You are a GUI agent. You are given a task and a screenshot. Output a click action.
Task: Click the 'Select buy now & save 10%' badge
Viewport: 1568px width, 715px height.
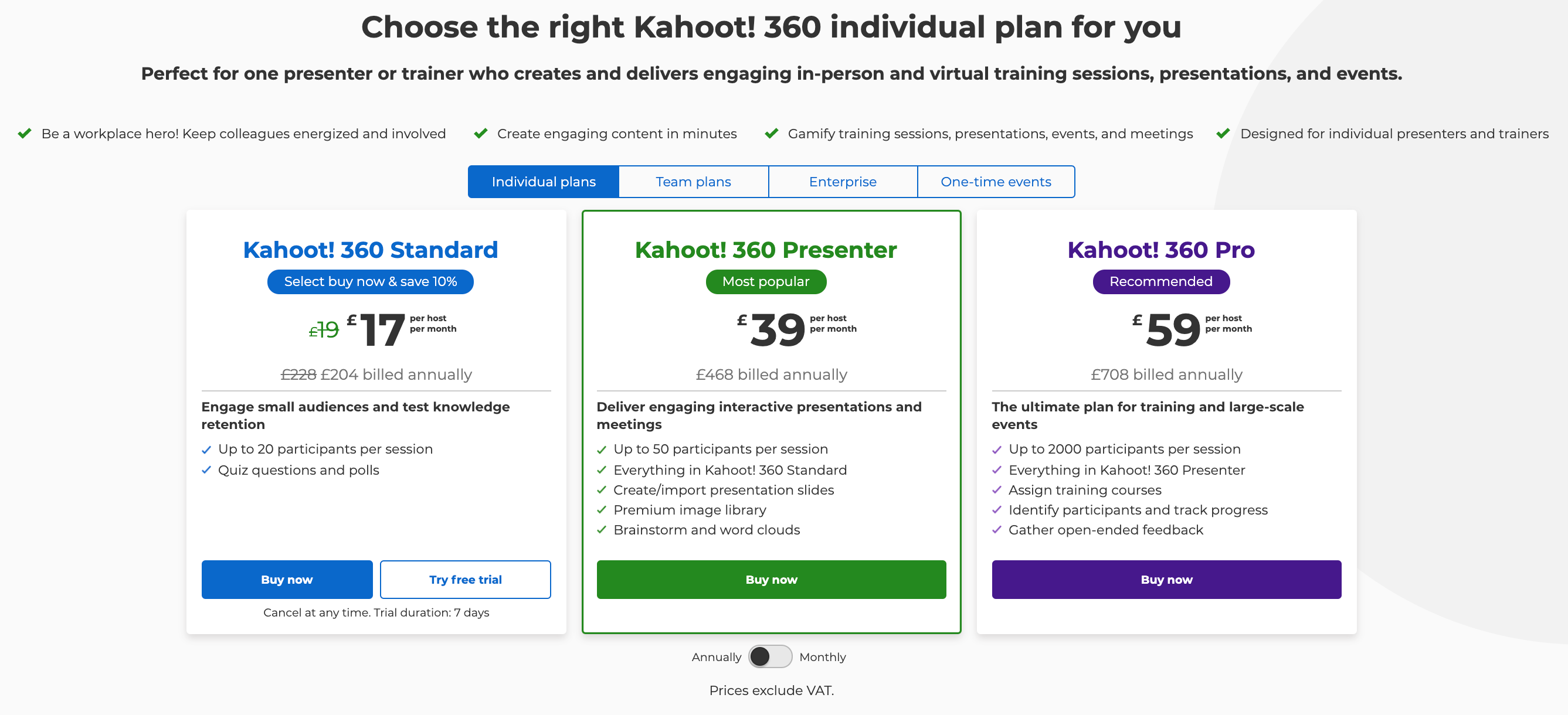[x=370, y=282]
